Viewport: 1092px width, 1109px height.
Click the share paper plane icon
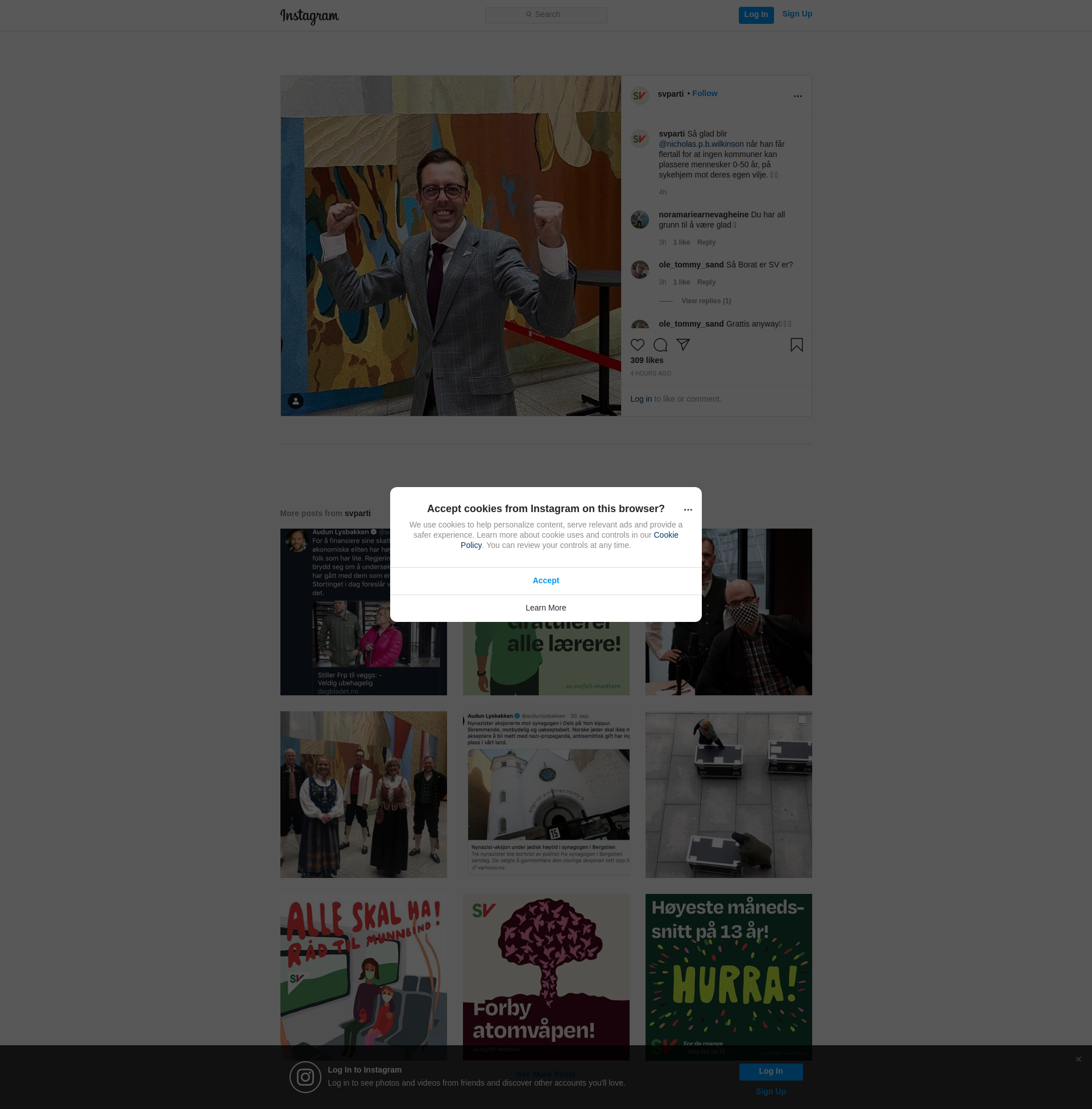click(x=682, y=344)
